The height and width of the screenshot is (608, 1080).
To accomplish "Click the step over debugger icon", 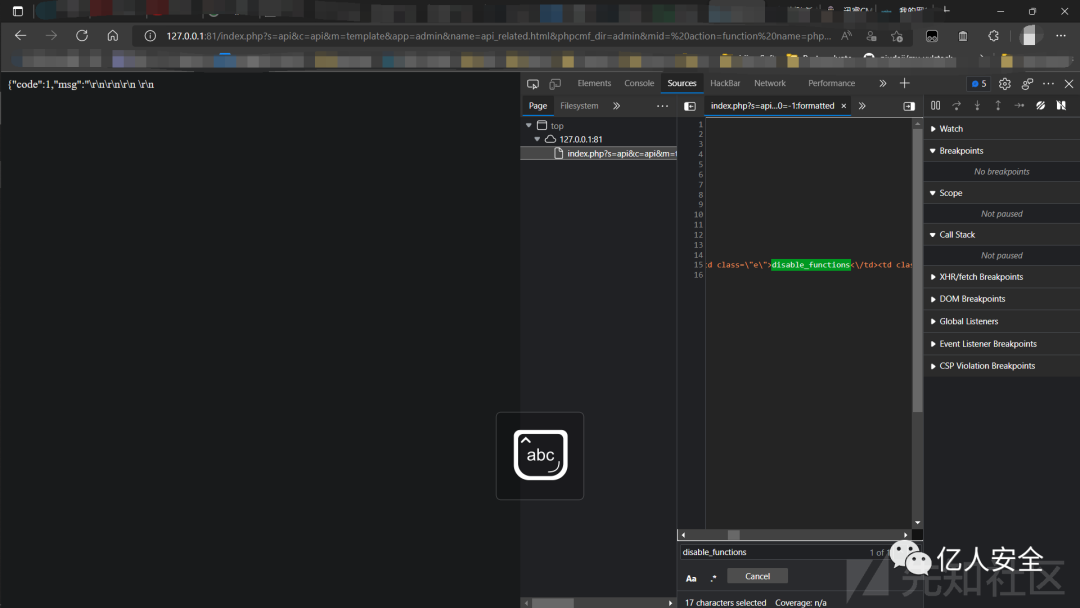I will coord(957,106).
